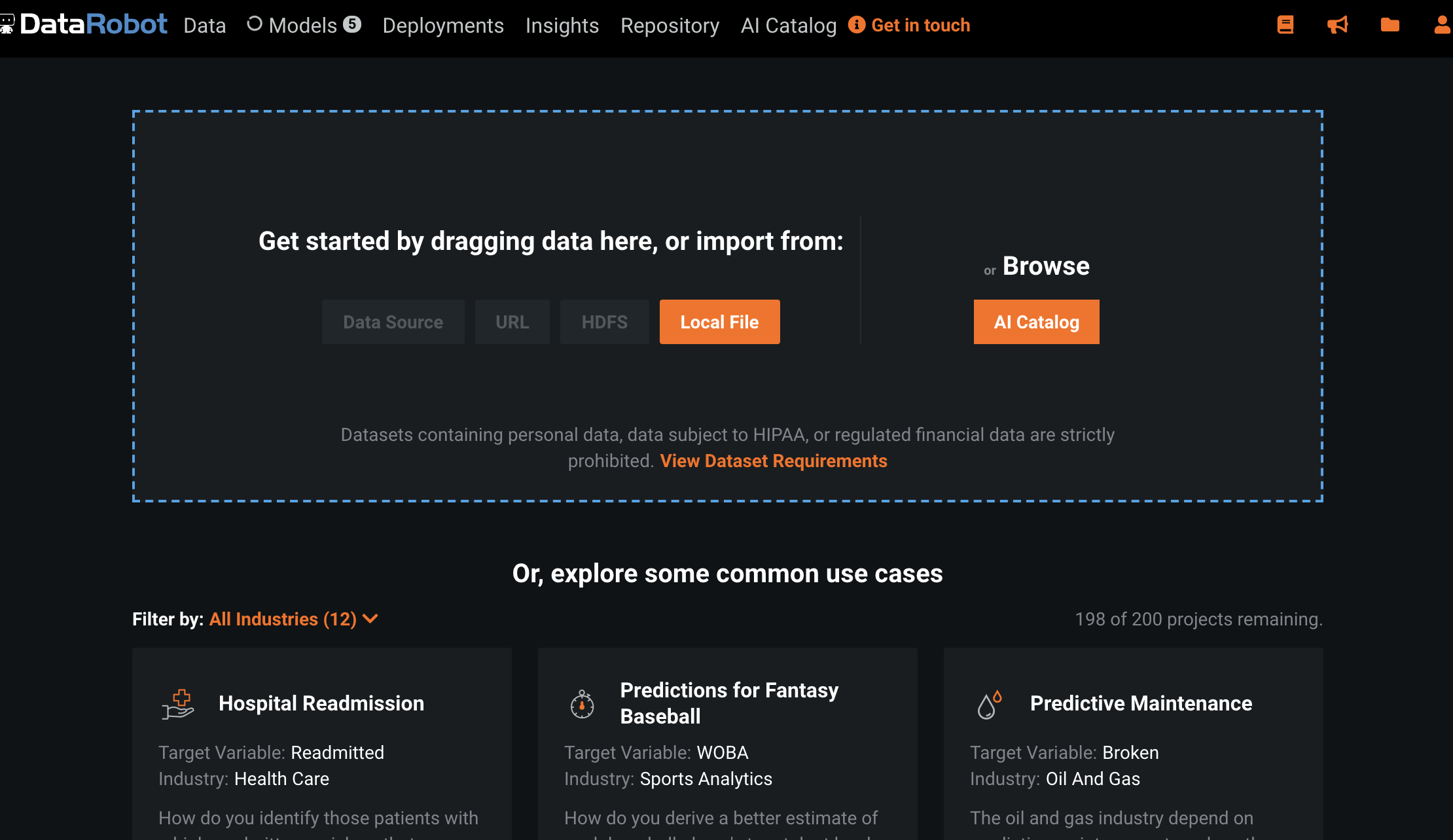Click the 'Oil And Gas' industry value
The width and height of the screenshot is (1453, 840).
[1093, 779]
